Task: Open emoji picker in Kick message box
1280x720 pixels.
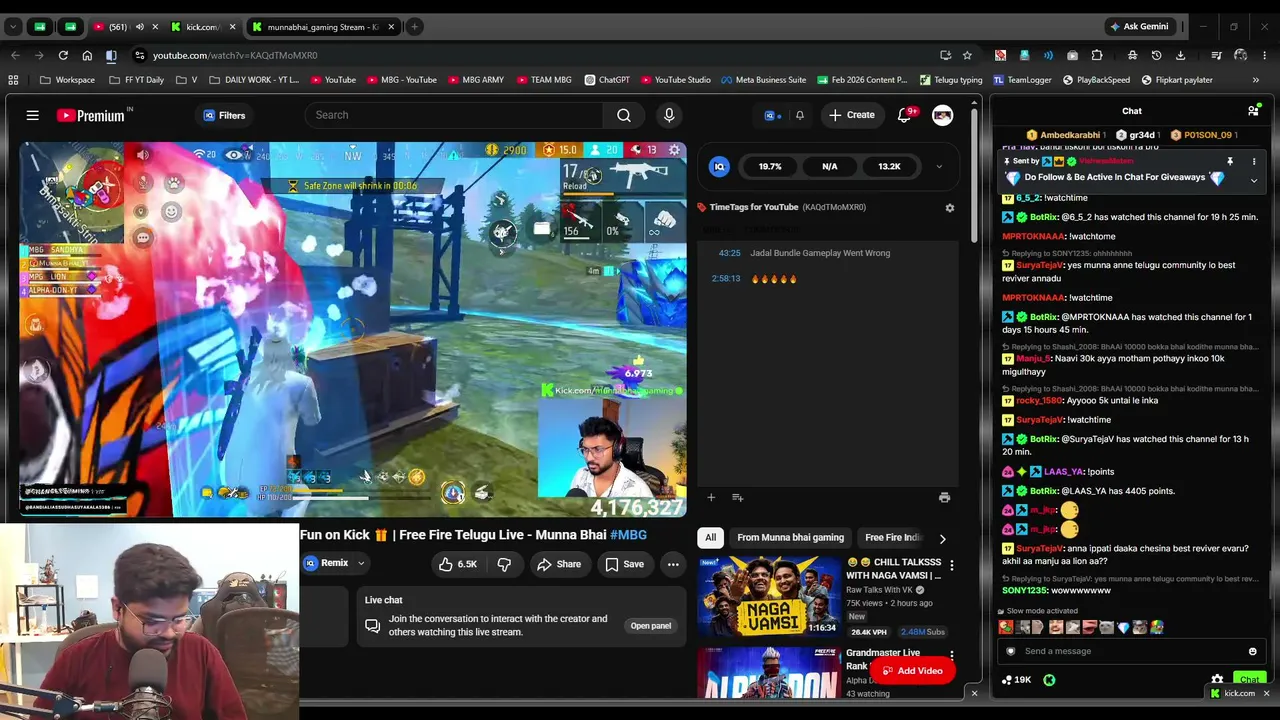Action: pyautogui.click(x=1252, y=651)
